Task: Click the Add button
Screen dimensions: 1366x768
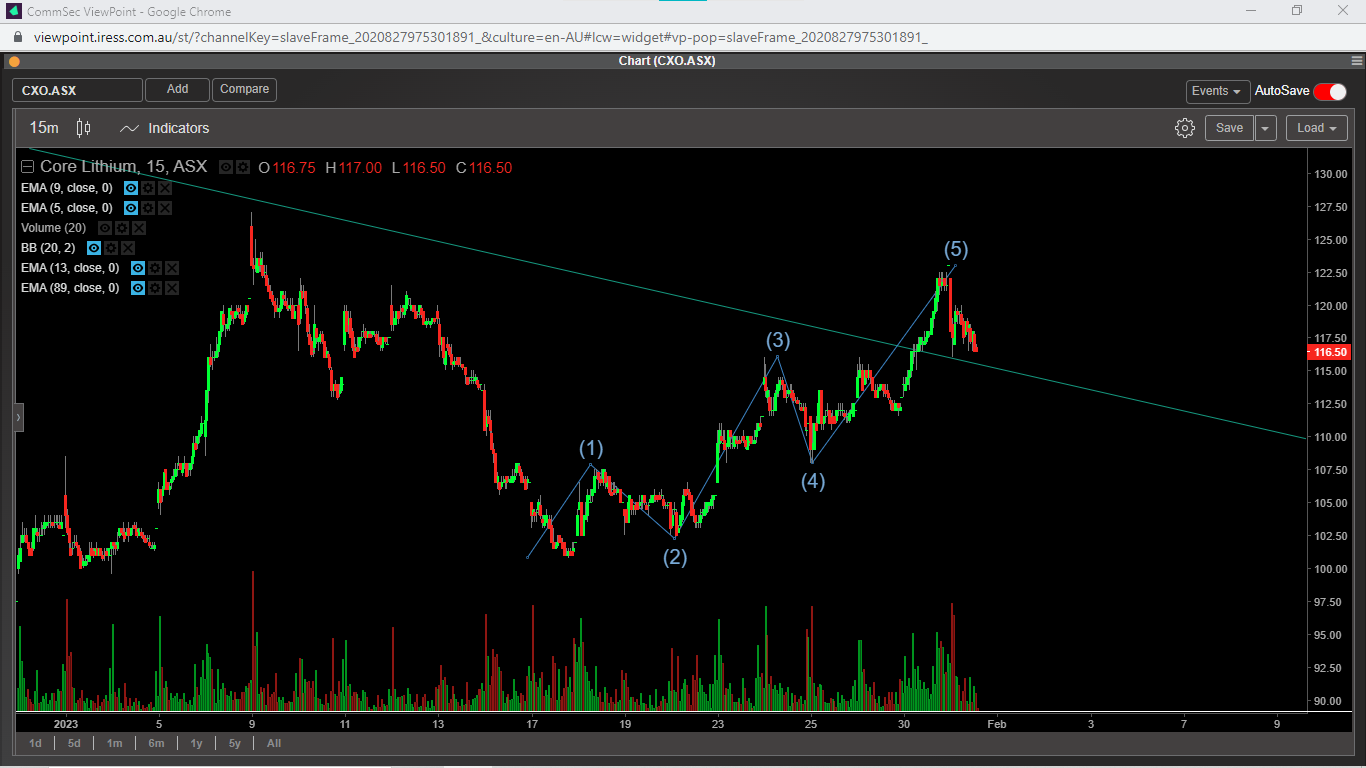Action: [x=177, y=90]
